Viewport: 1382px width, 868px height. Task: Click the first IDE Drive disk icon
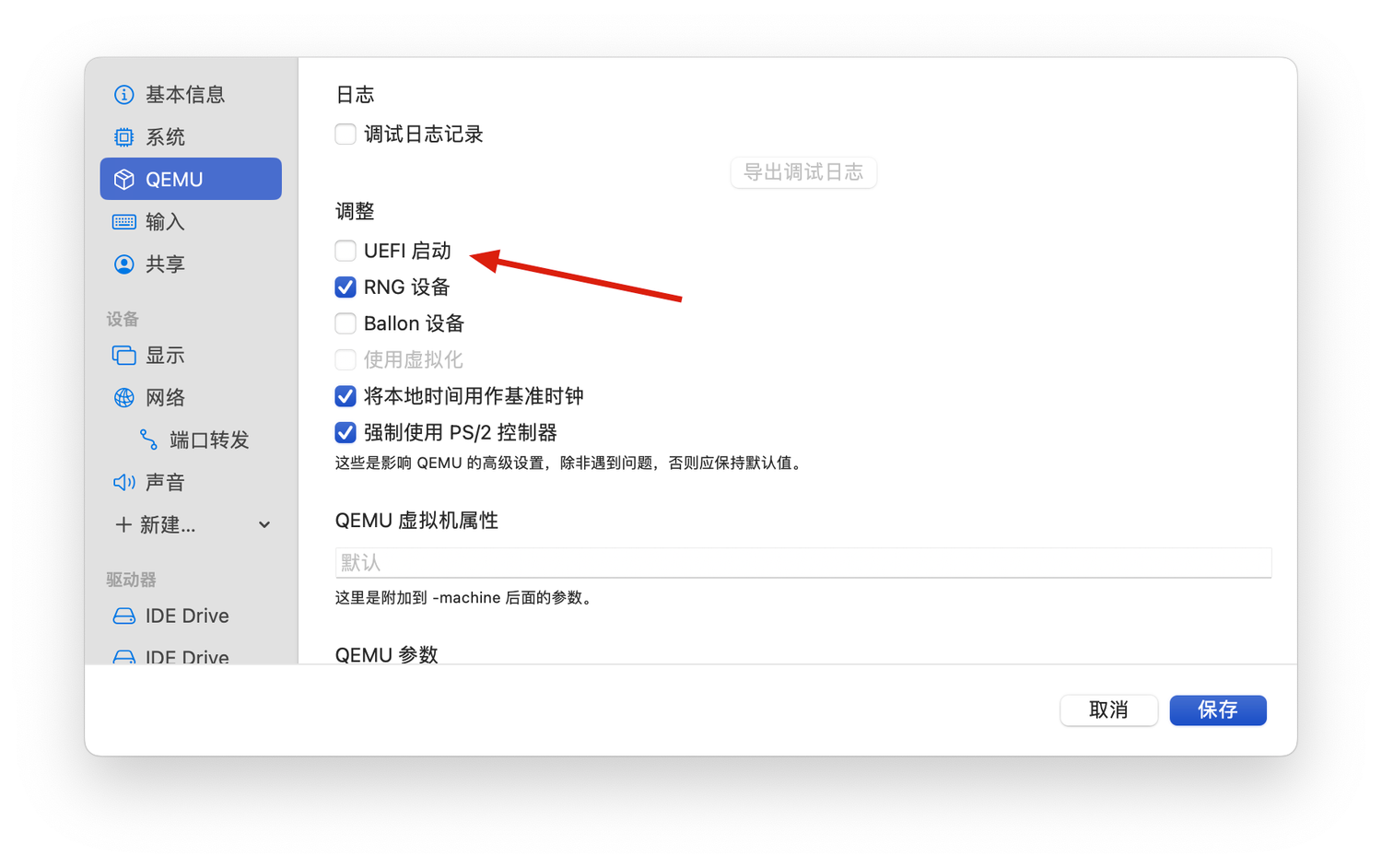click(123, 616)
